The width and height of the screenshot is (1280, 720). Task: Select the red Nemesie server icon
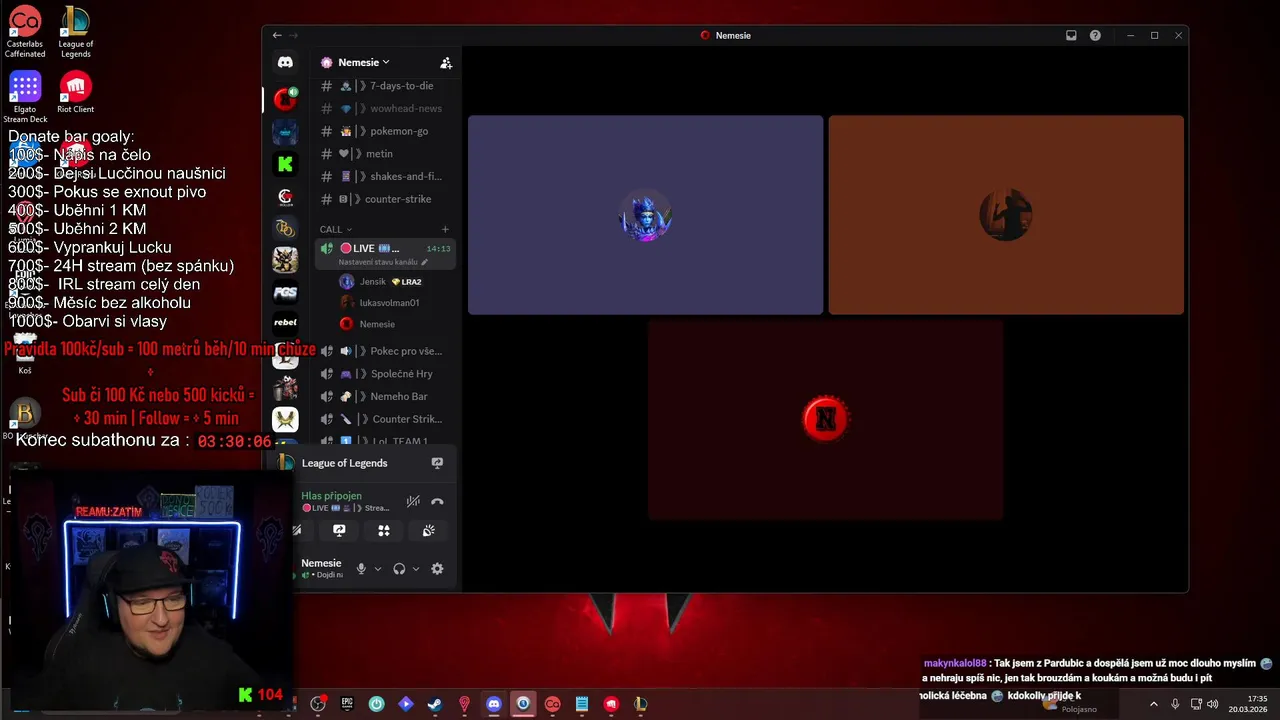click(285, 98)
